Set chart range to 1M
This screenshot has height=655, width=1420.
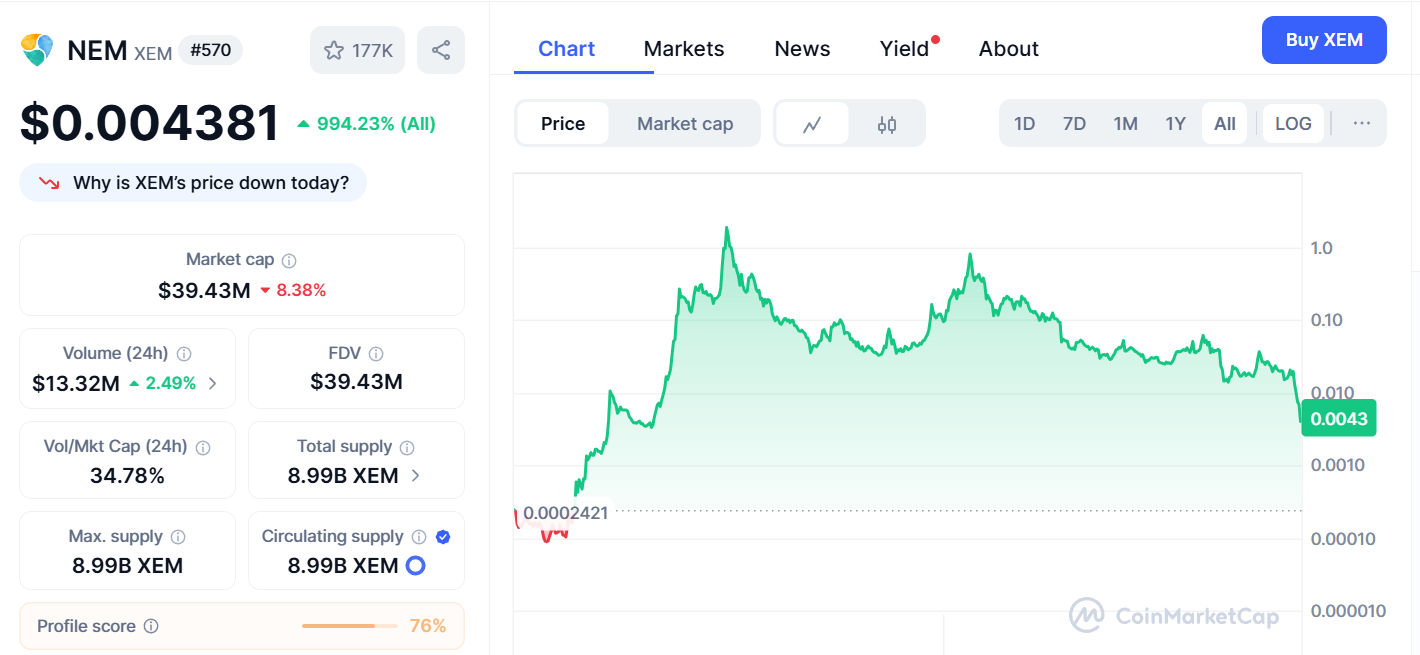pos(1126,124)
